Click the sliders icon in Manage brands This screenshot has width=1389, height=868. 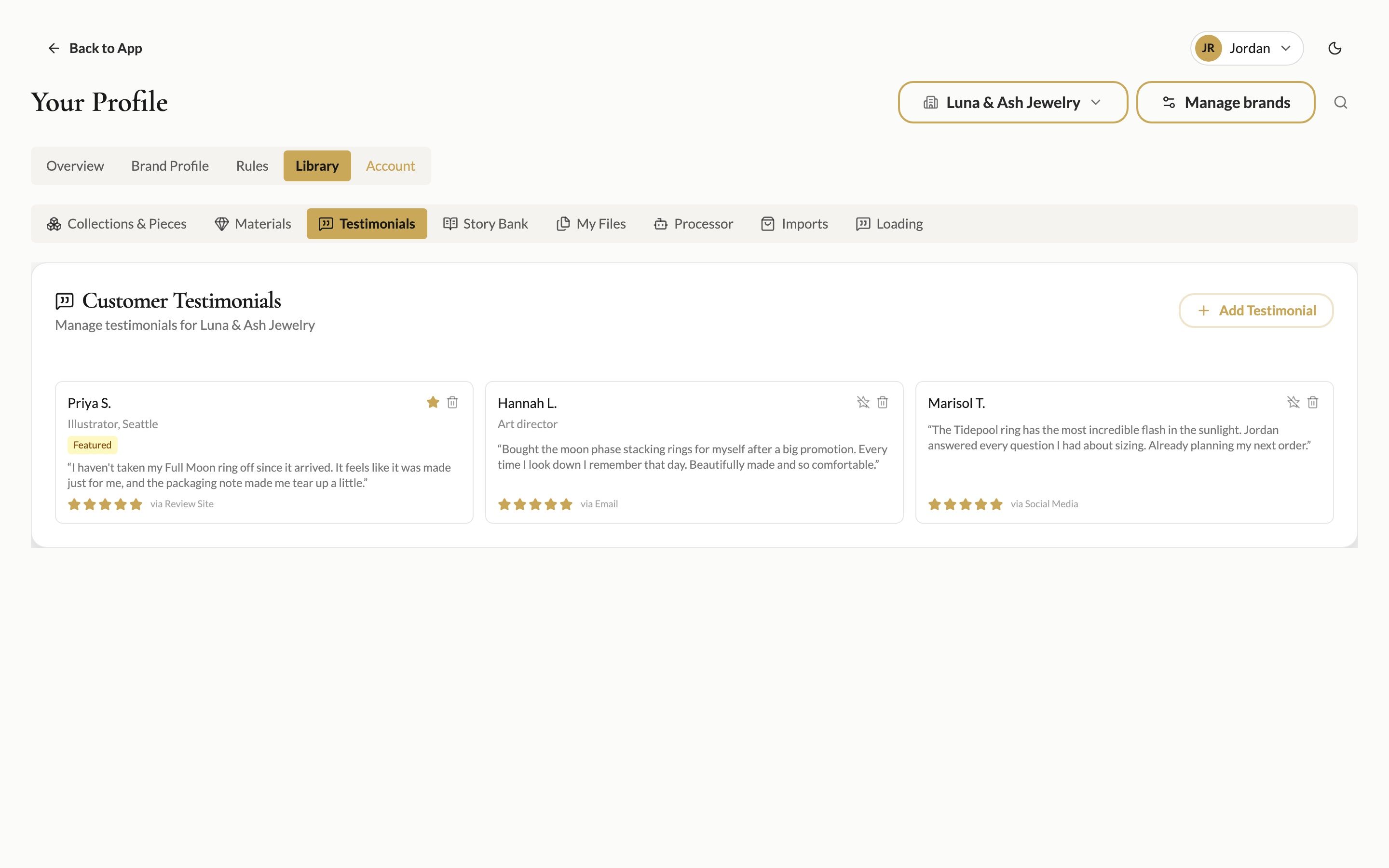click(x=1169, y=102)
